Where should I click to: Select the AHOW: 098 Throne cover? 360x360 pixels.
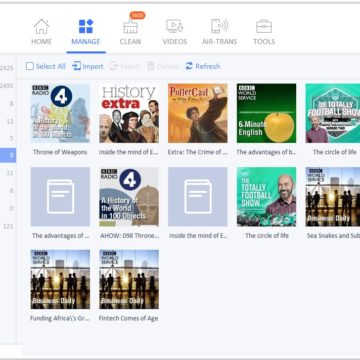click(x=129, y=197)
